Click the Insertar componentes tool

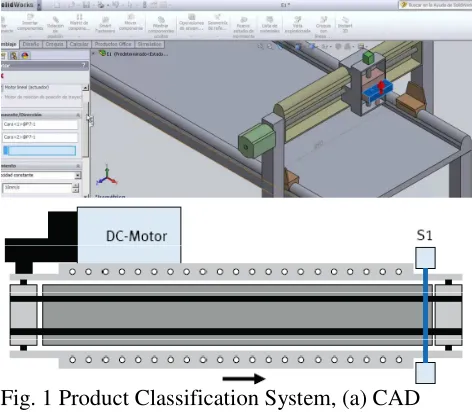click(30, 23)
